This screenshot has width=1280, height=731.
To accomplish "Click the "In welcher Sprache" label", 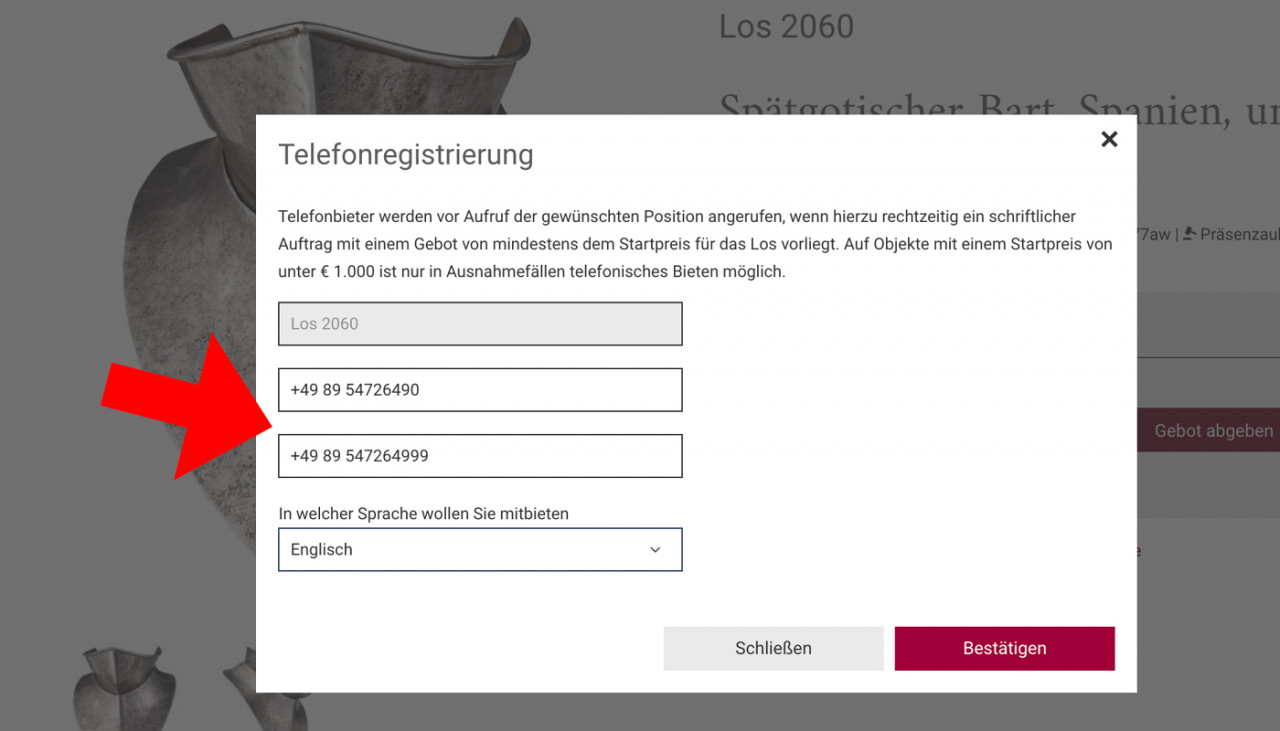I will pyautogui.click(x=423, y=514).
